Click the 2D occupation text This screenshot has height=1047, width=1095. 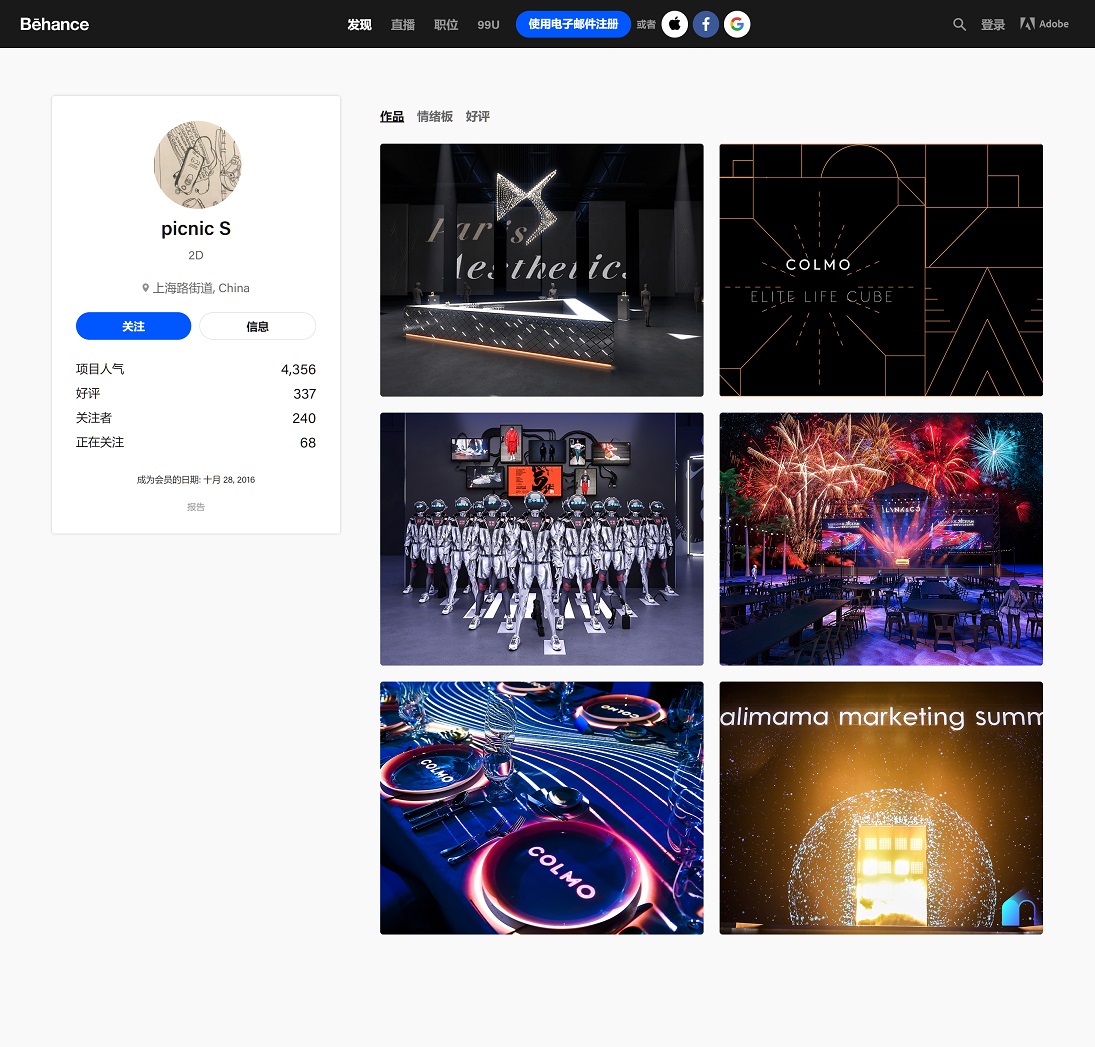tap(196, 256)
